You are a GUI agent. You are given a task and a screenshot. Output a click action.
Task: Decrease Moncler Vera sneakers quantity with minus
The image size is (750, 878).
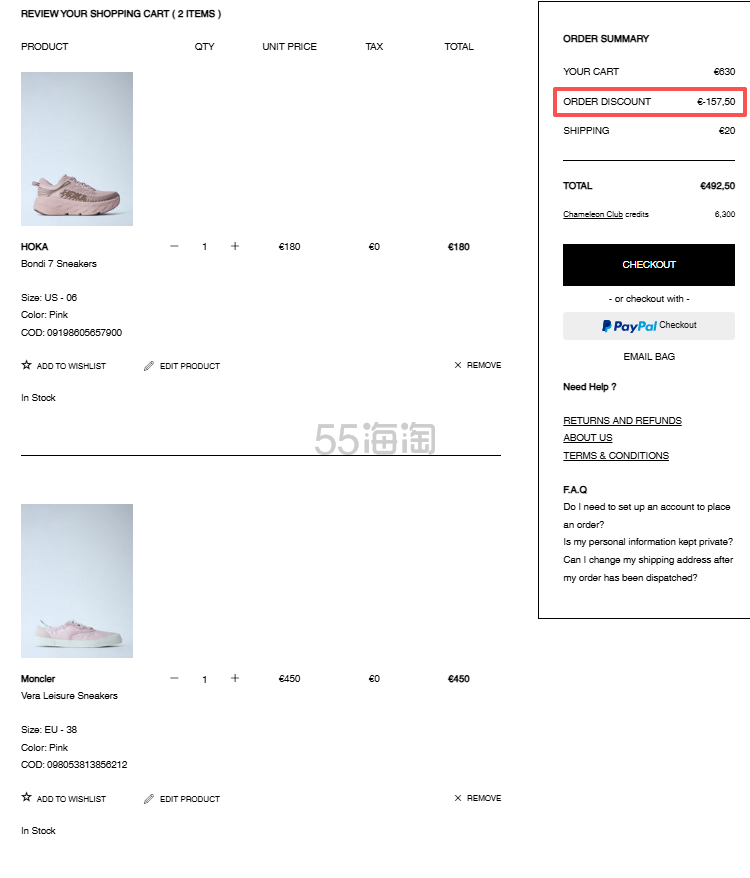pos(174,678)
